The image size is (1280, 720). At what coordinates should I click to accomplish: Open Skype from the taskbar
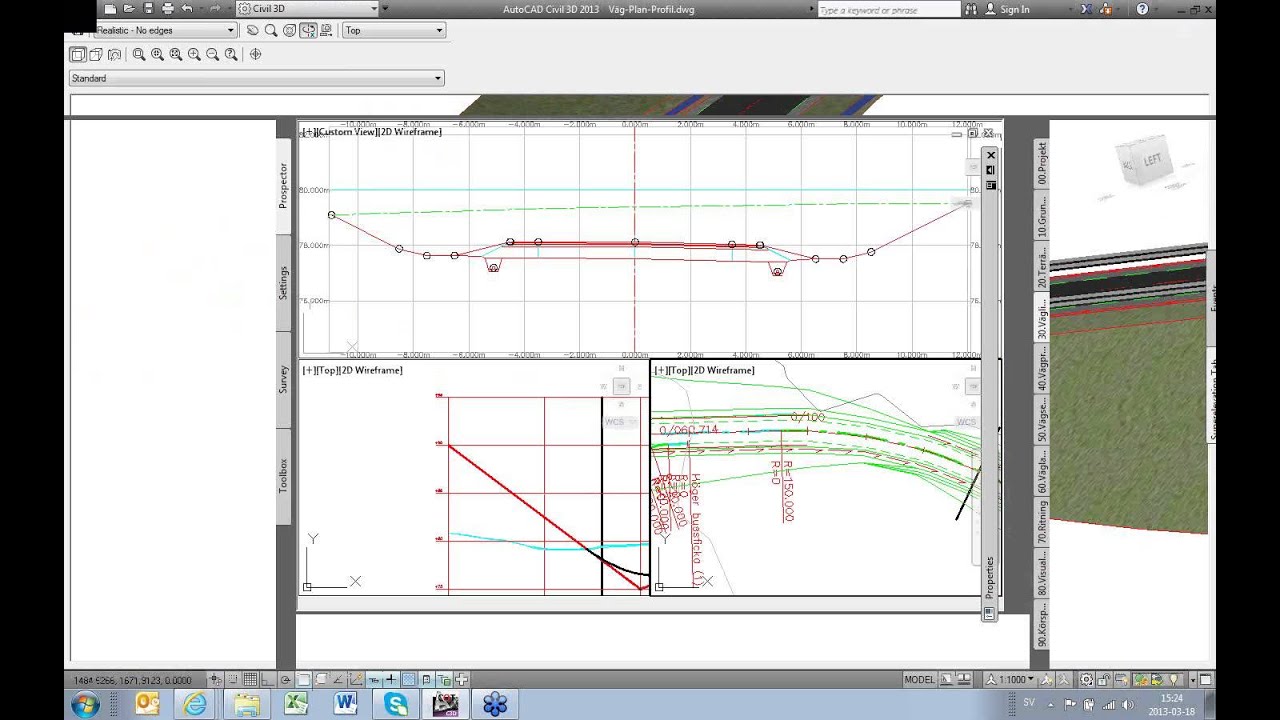[396, 705]
